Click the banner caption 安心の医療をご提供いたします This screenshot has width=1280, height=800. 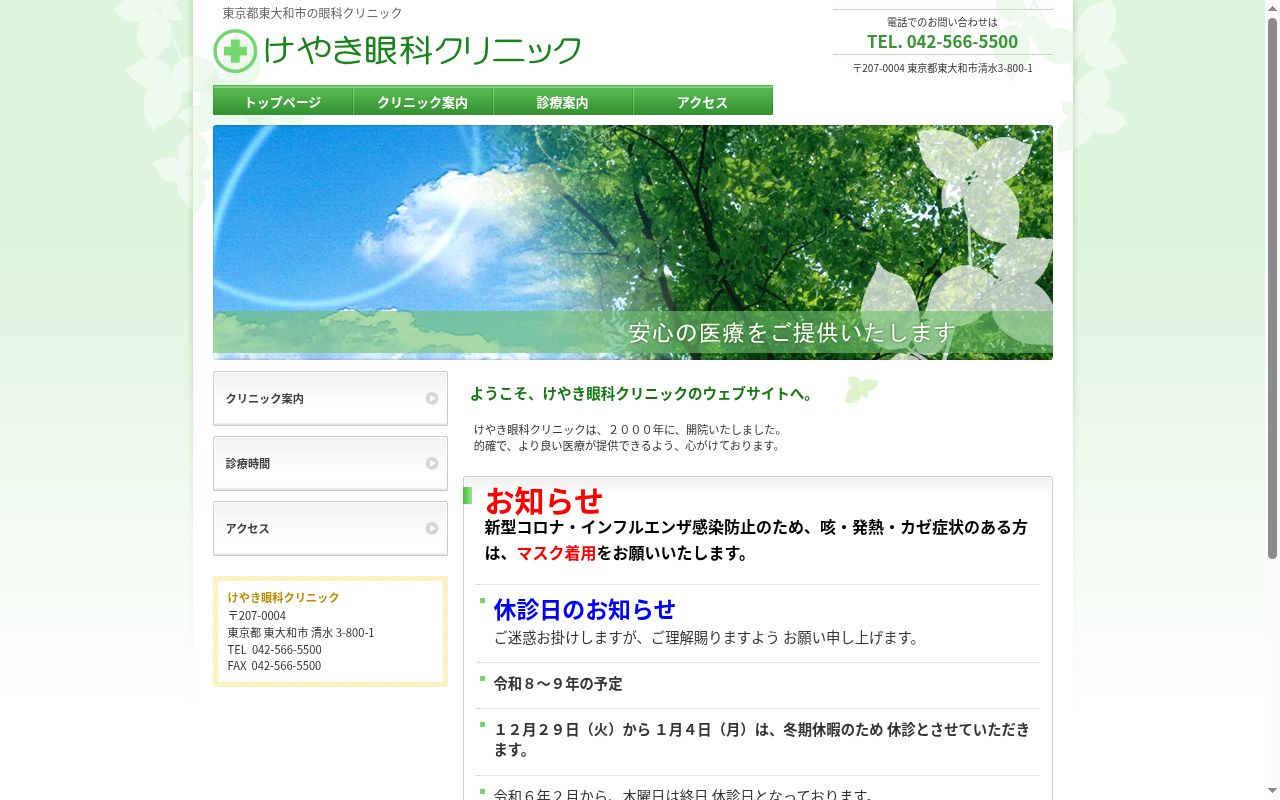click(792, 333)
